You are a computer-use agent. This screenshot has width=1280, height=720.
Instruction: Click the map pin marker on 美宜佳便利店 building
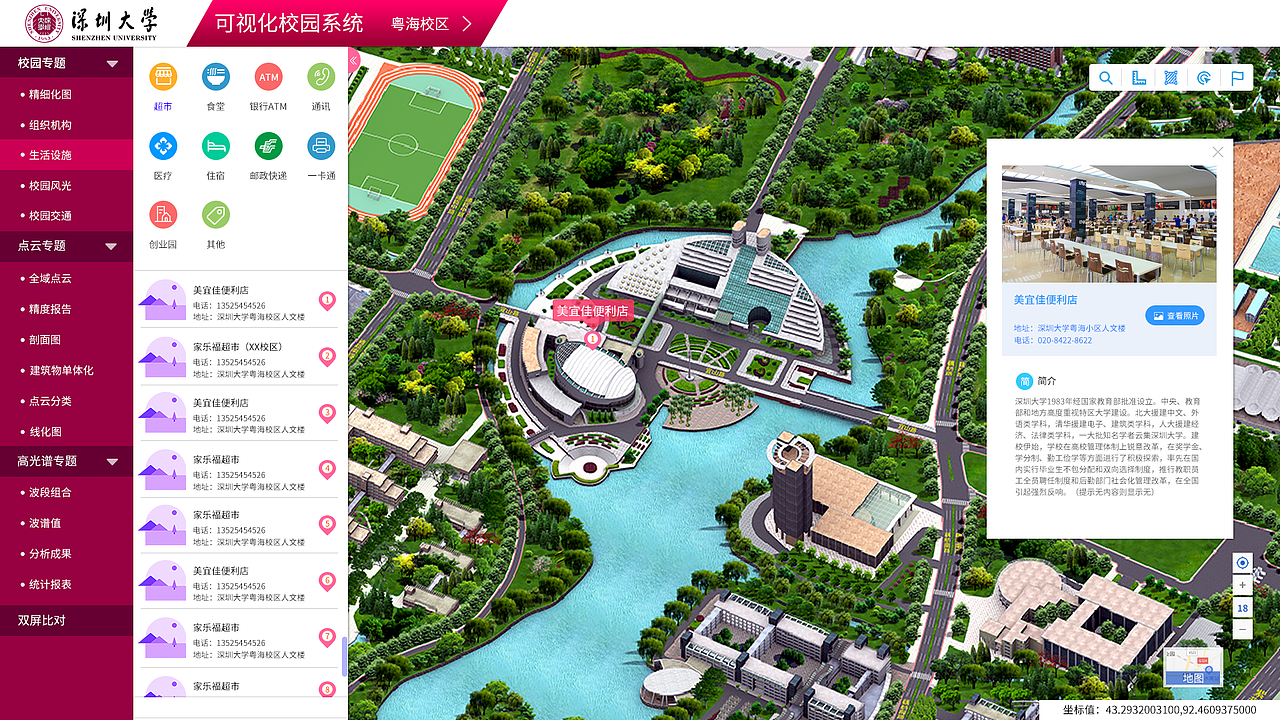click(592, 340)
